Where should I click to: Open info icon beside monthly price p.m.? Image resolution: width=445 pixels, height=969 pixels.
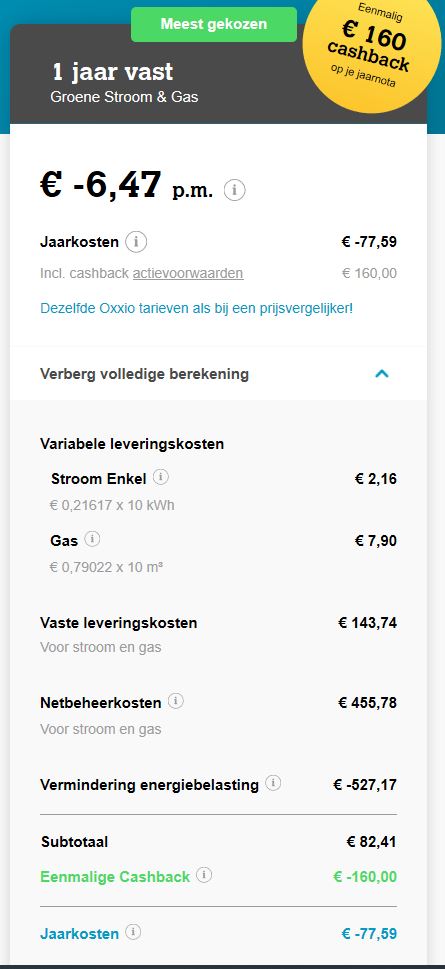[x=234, y=190]
